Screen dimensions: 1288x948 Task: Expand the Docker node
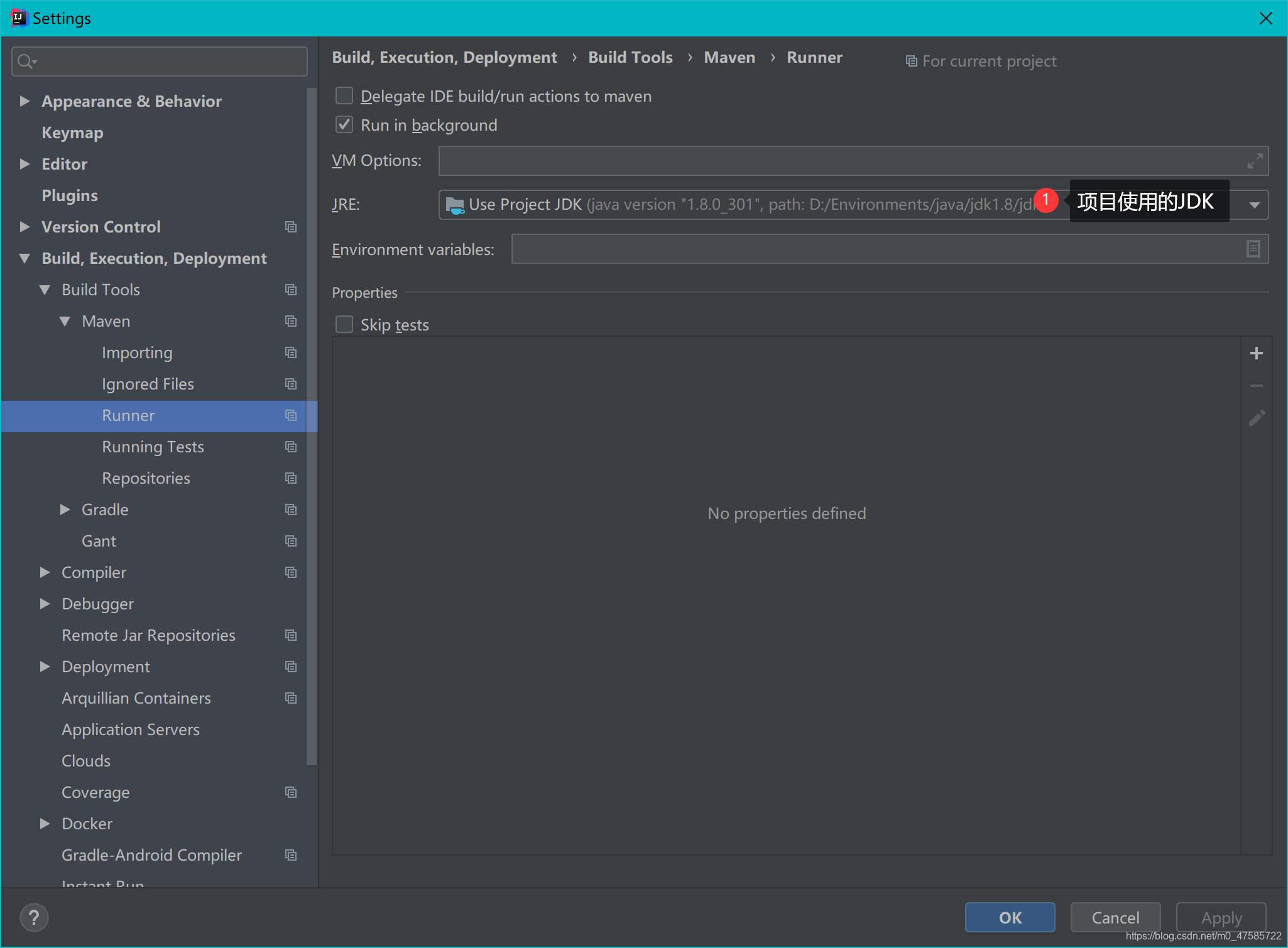(45, 824)
